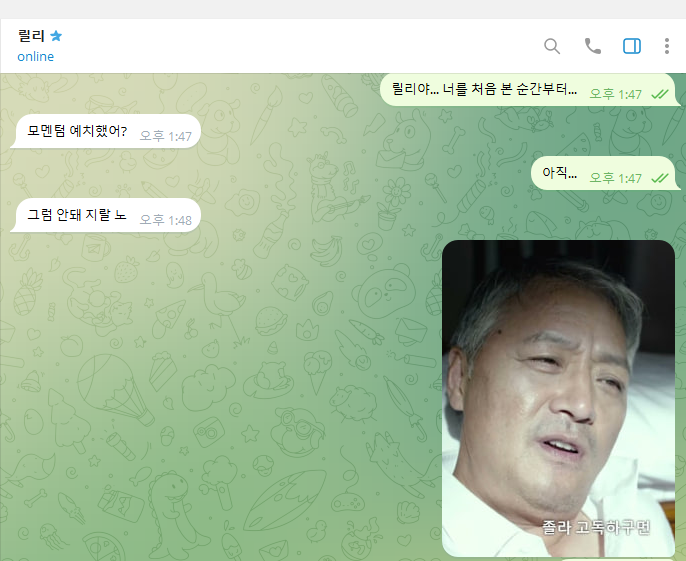Click read checkmarks on 릴리야 message
The width and height of the screenshot is (686, 561).
[x=660, y=94]
